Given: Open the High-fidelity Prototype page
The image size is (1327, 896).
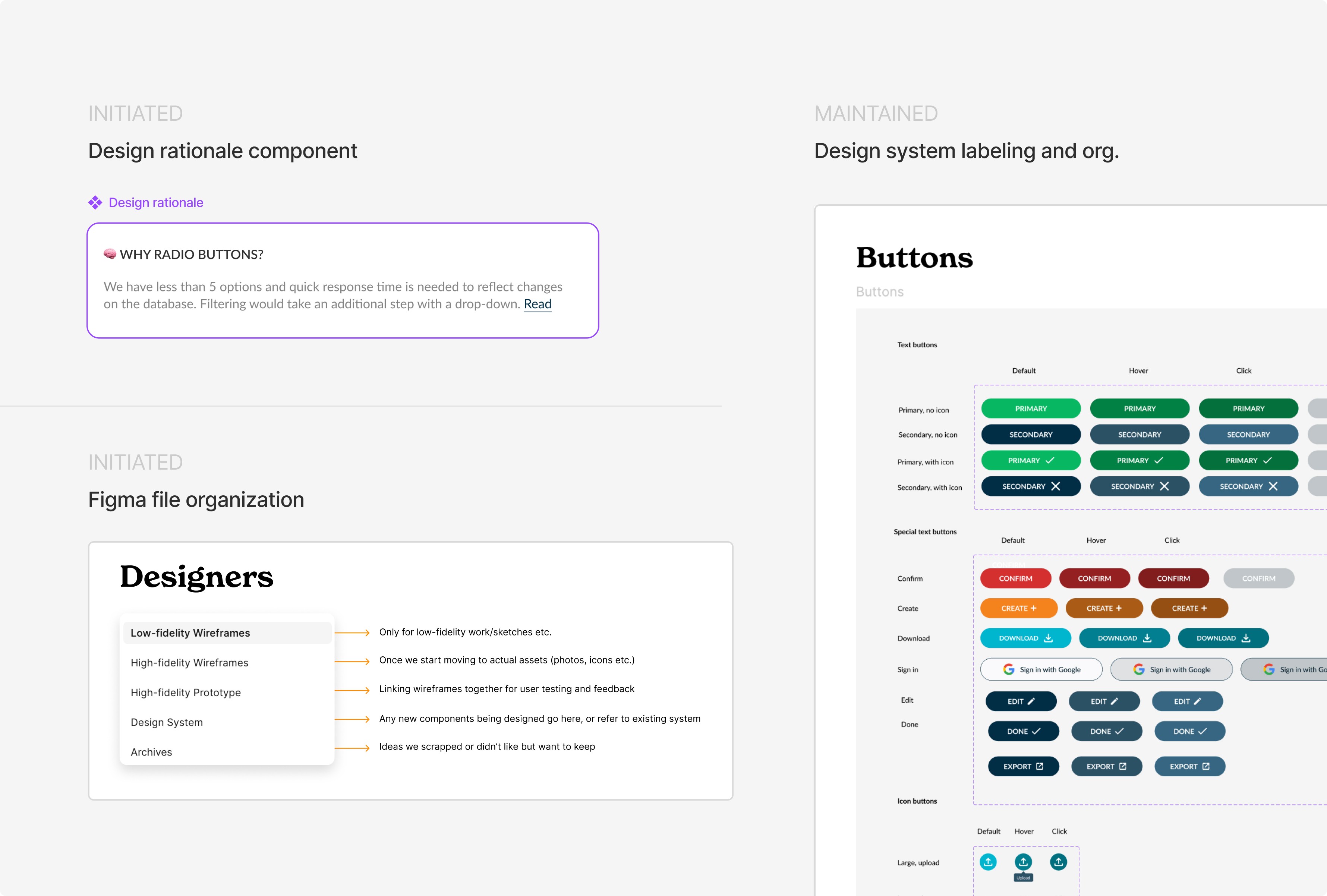Looking at the screenshot, I should point(186,692).
